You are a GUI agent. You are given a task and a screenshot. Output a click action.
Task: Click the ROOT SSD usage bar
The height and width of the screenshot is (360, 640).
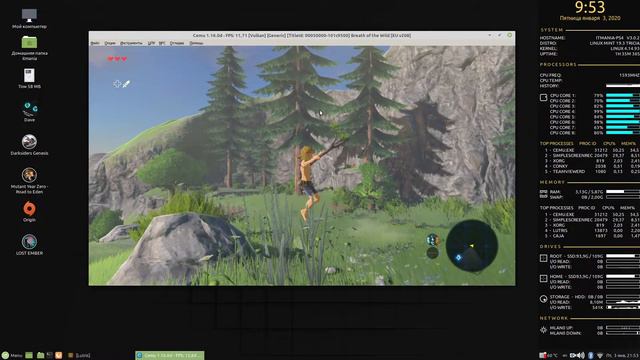coord(623,256)
